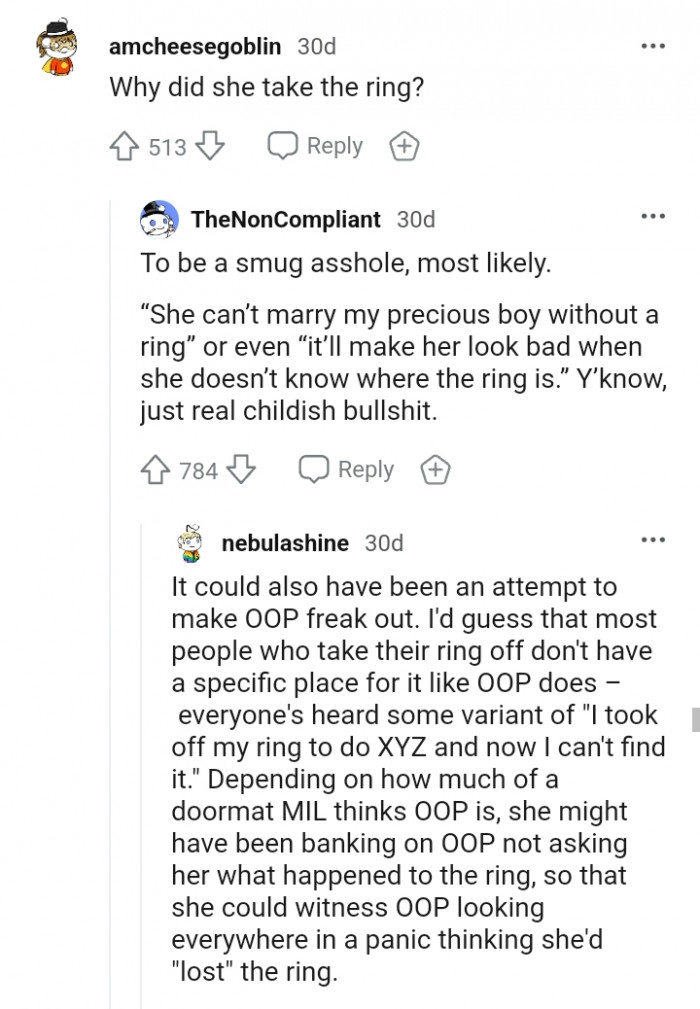700x1009 pixels.
Task: Open the overflow menu on amcheesegoblin's comment
Action: (653, 45)
